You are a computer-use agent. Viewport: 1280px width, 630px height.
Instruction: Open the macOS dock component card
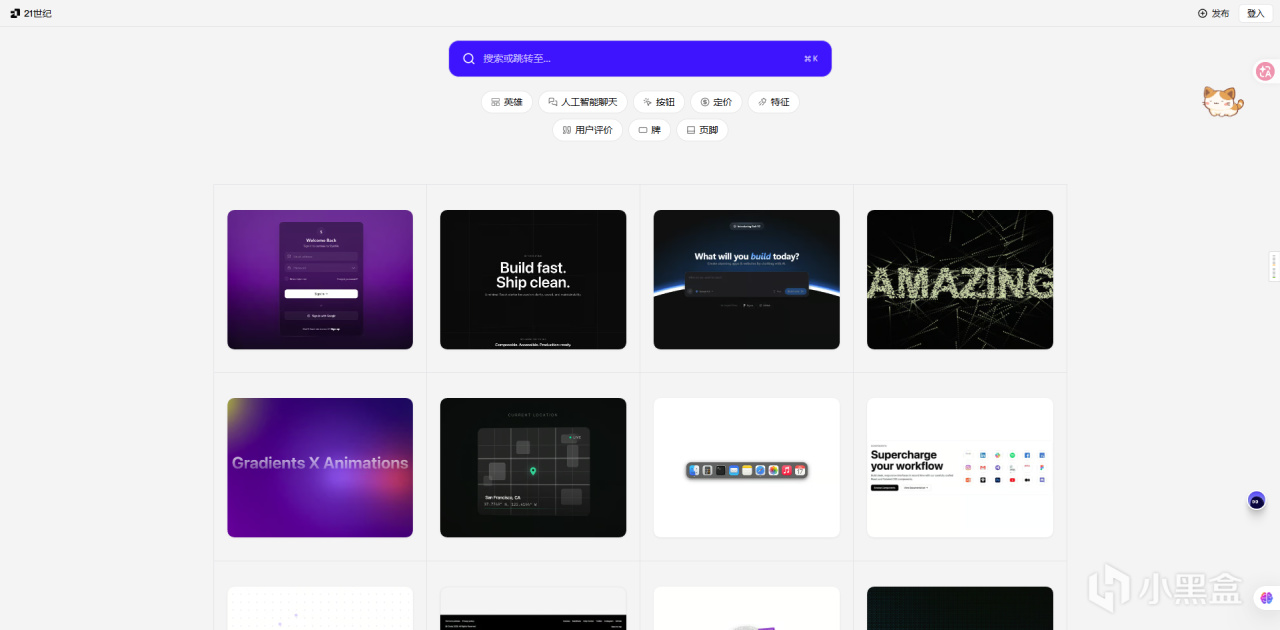click(747, 468)
